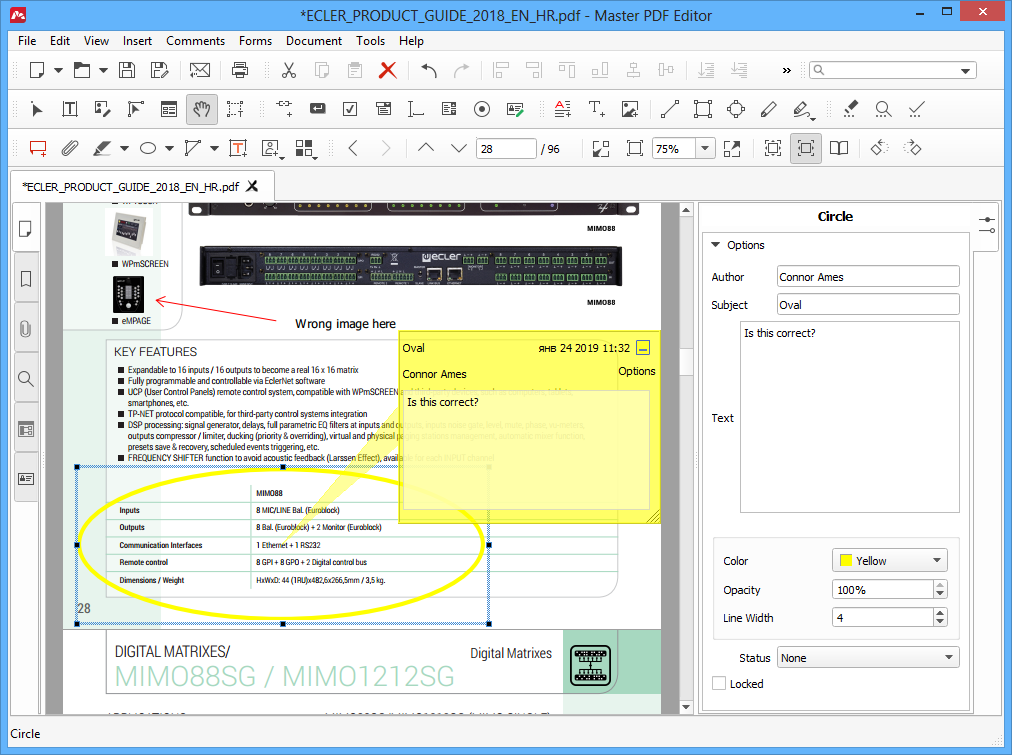Screen dimensions: 1012x755
Task: Open the zoom level dropdown
Action: click(705, 148)
